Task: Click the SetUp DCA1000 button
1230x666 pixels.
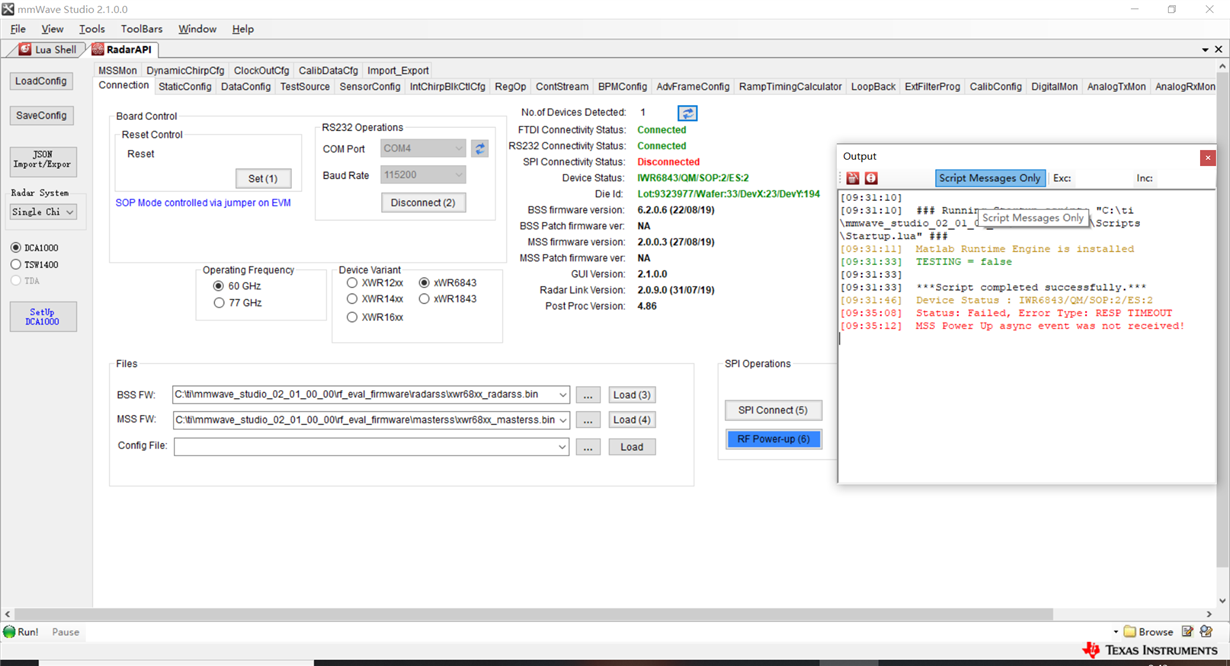Action: click(43, 316)
